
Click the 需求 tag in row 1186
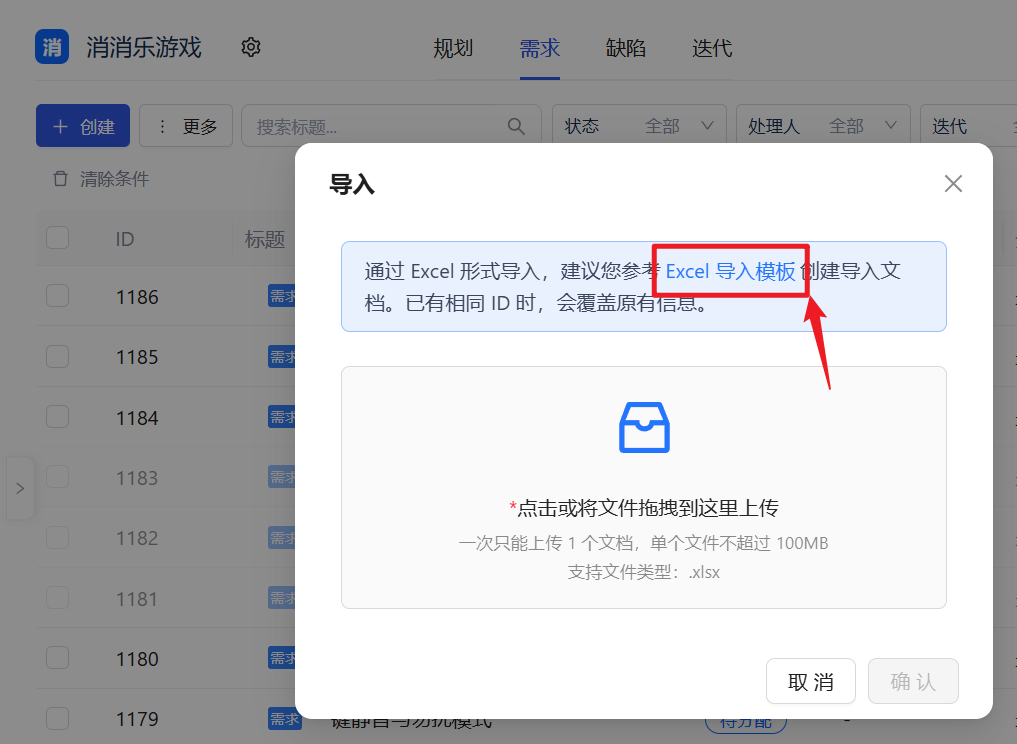tap(281, 296)
